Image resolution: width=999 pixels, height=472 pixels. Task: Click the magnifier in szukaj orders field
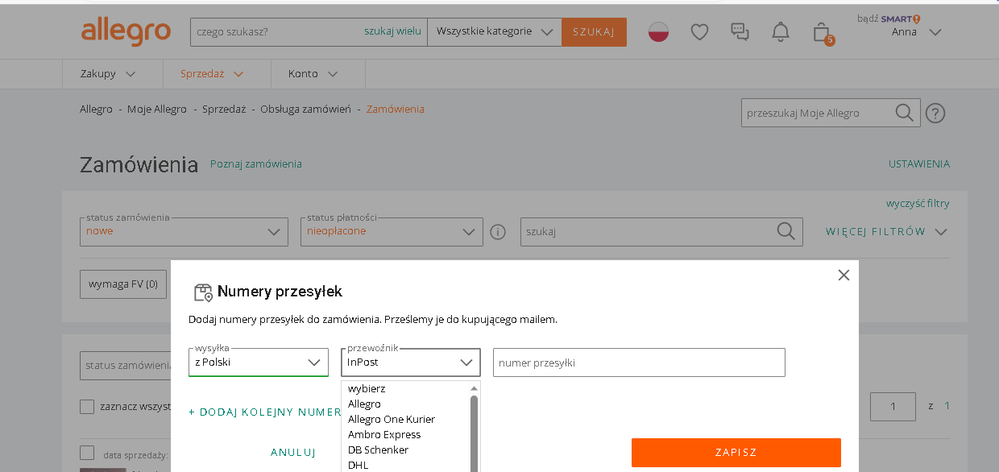click(786, 231)
